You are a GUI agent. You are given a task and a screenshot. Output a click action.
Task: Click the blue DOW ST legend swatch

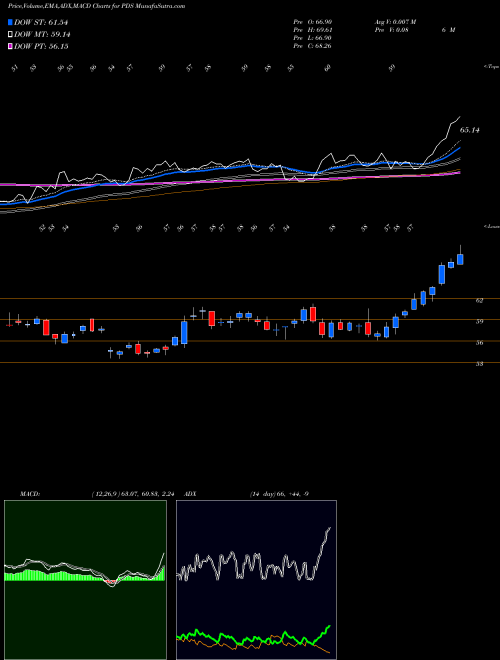11,22
